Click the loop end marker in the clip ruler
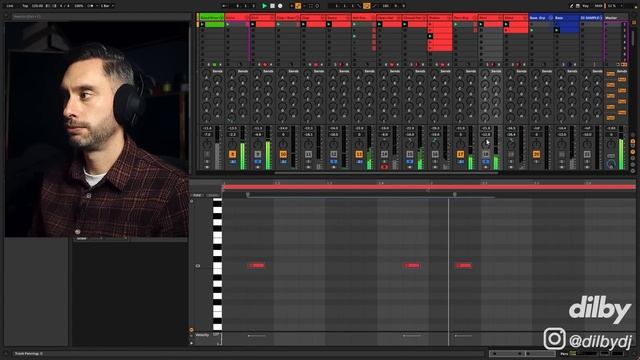Image resolution: width=640 pixels, height=360 pixels. click(455, 195)
